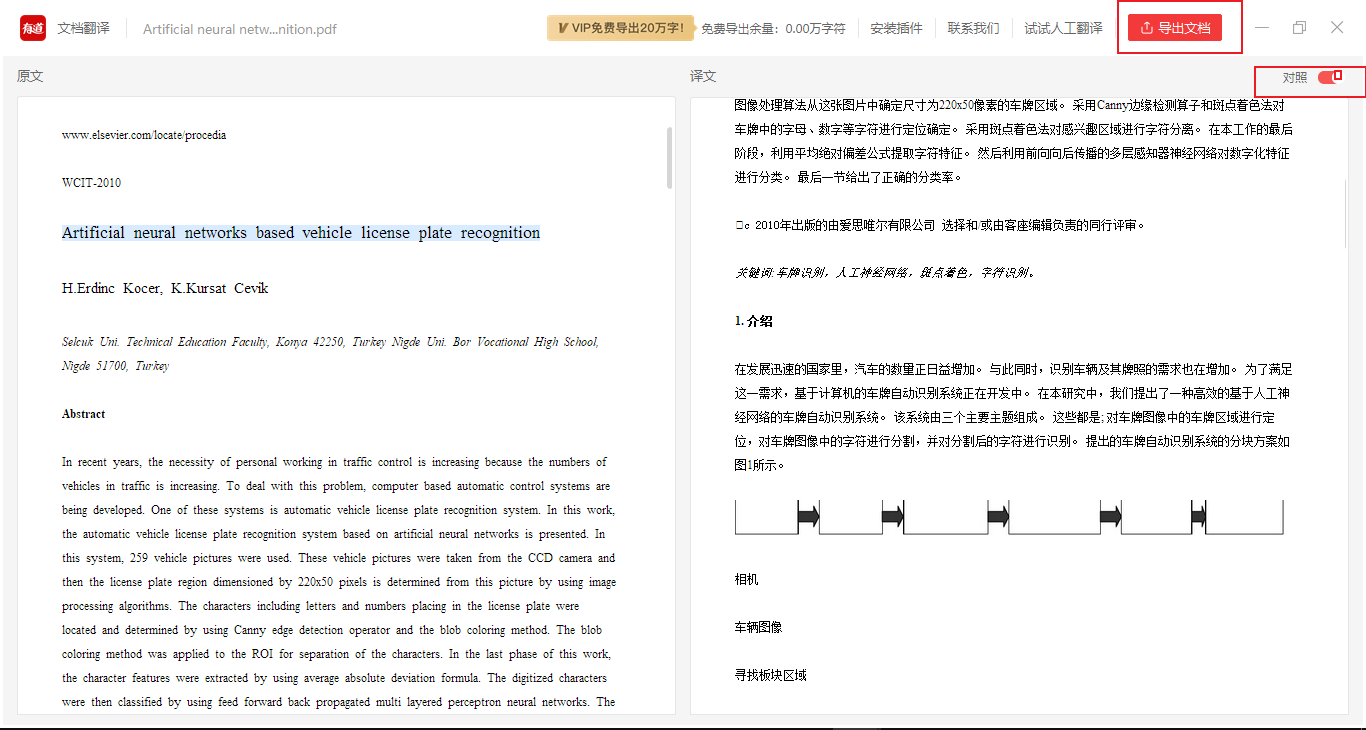1366x730 pixels.
Task: Click the 车辆图像 label in translation
Action: click(758, 627)
